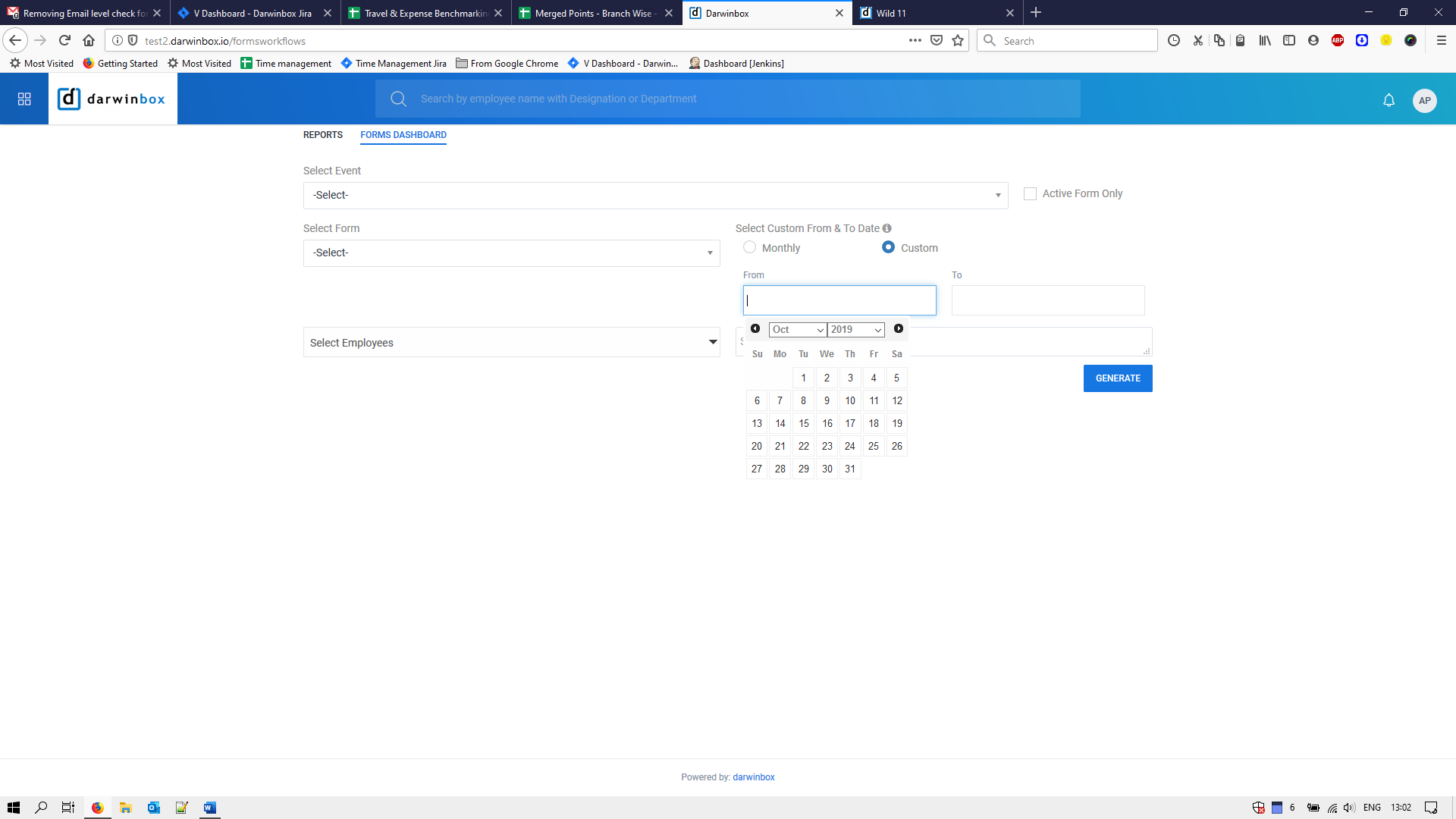Click the To date input field

[1047, 300]
